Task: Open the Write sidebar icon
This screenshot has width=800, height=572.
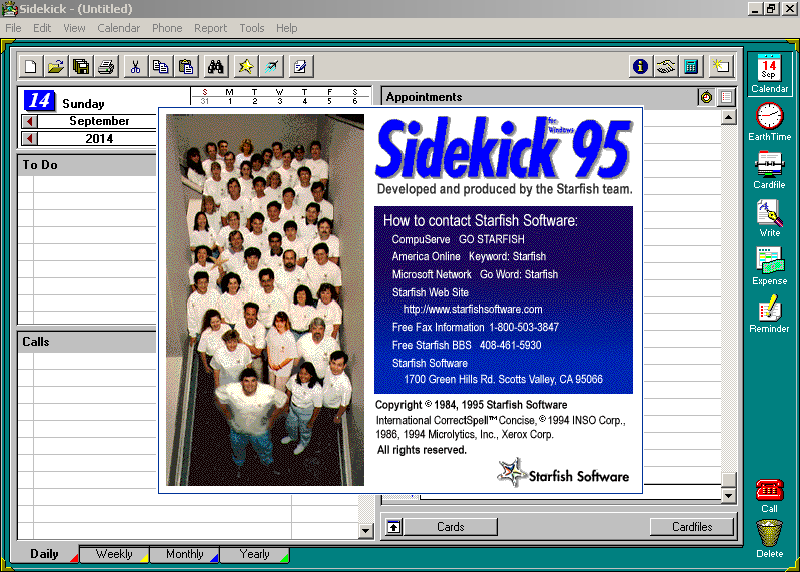Action: 769,218
